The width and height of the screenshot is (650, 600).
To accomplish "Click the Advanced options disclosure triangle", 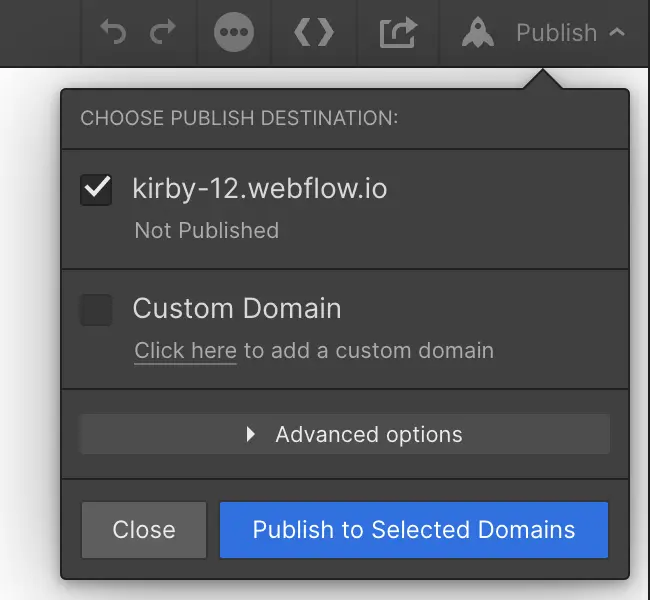I will pos(250,434).
